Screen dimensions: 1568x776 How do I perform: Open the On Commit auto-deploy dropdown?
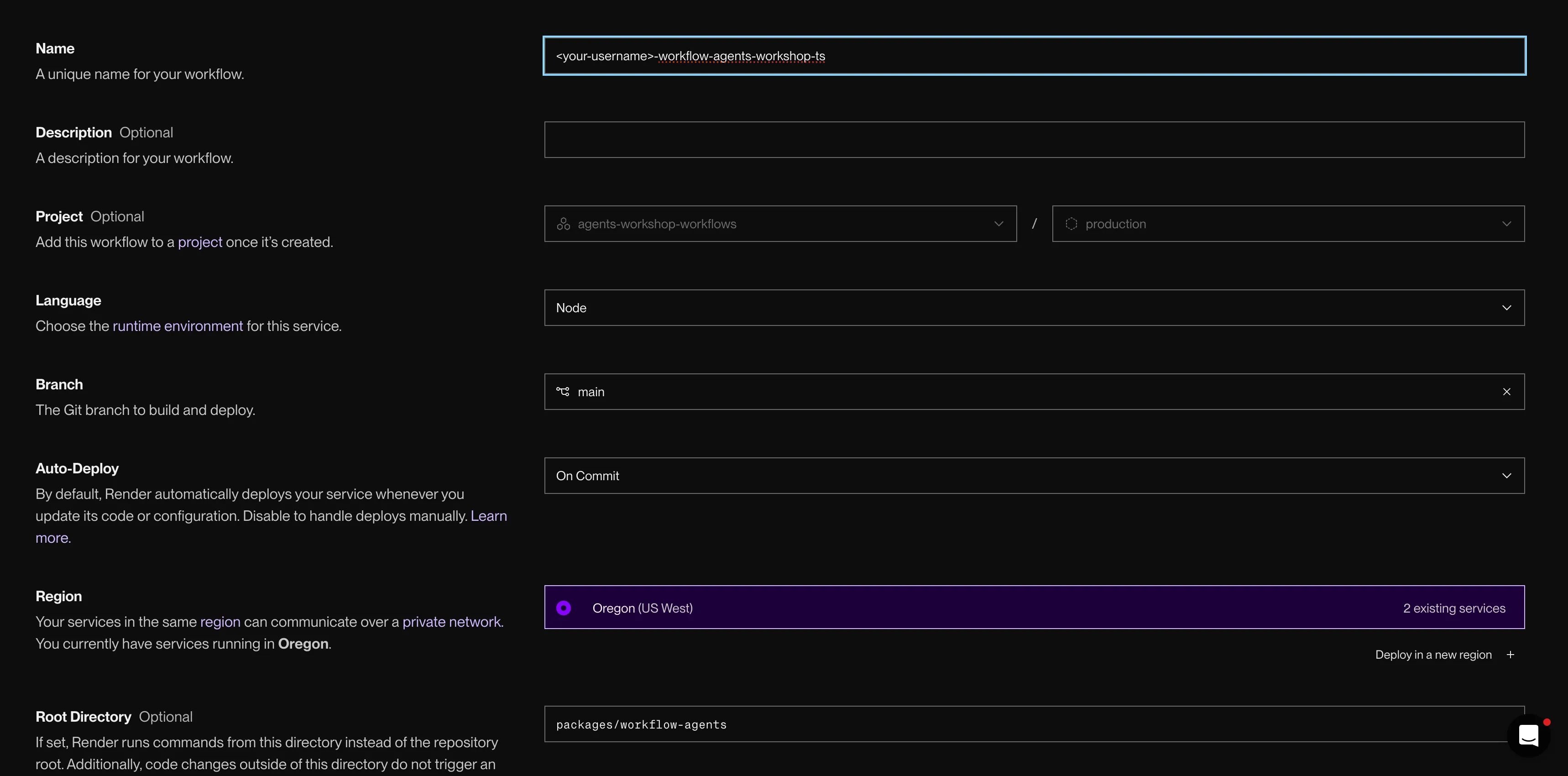tap(1034, 476)
